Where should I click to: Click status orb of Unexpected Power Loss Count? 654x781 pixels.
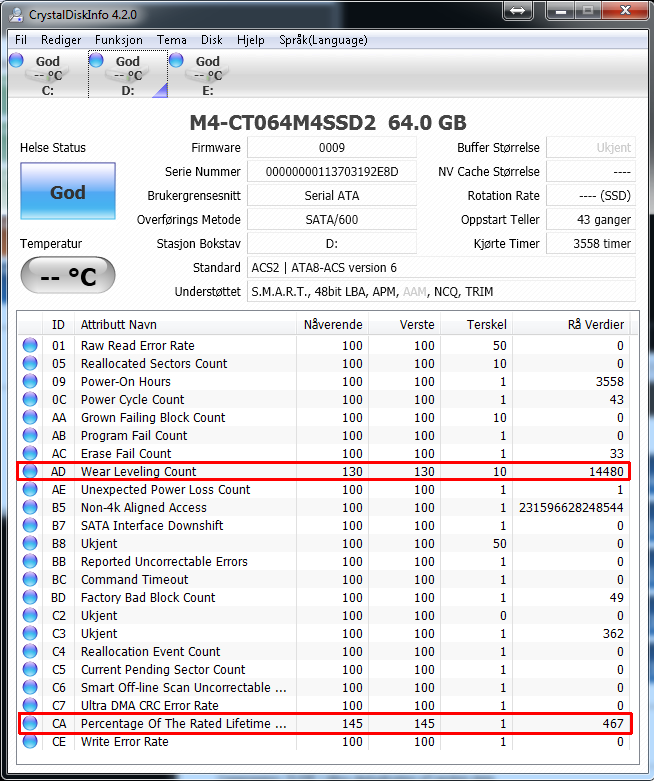[30, 489]
